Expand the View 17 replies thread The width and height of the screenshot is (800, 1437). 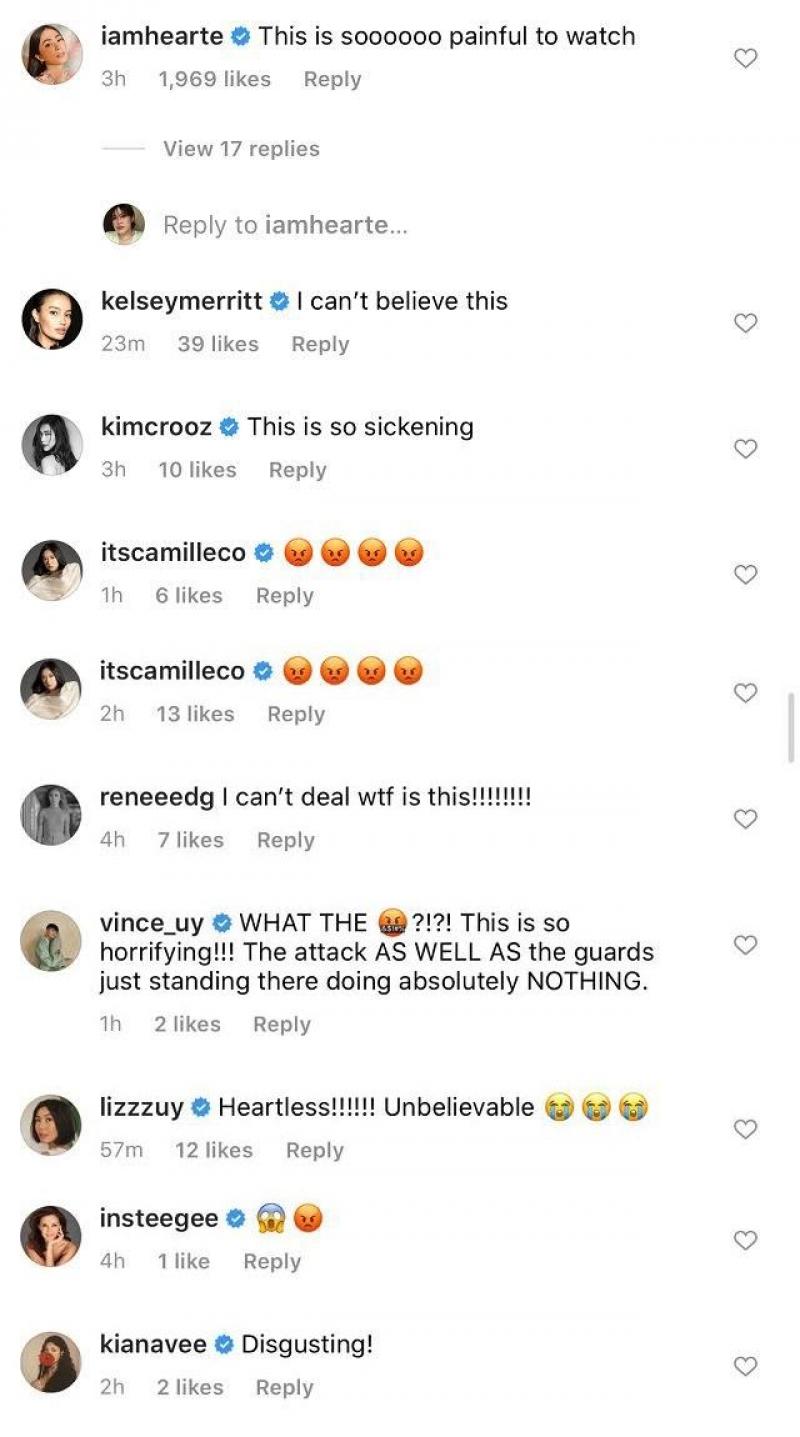coord(239,148)
